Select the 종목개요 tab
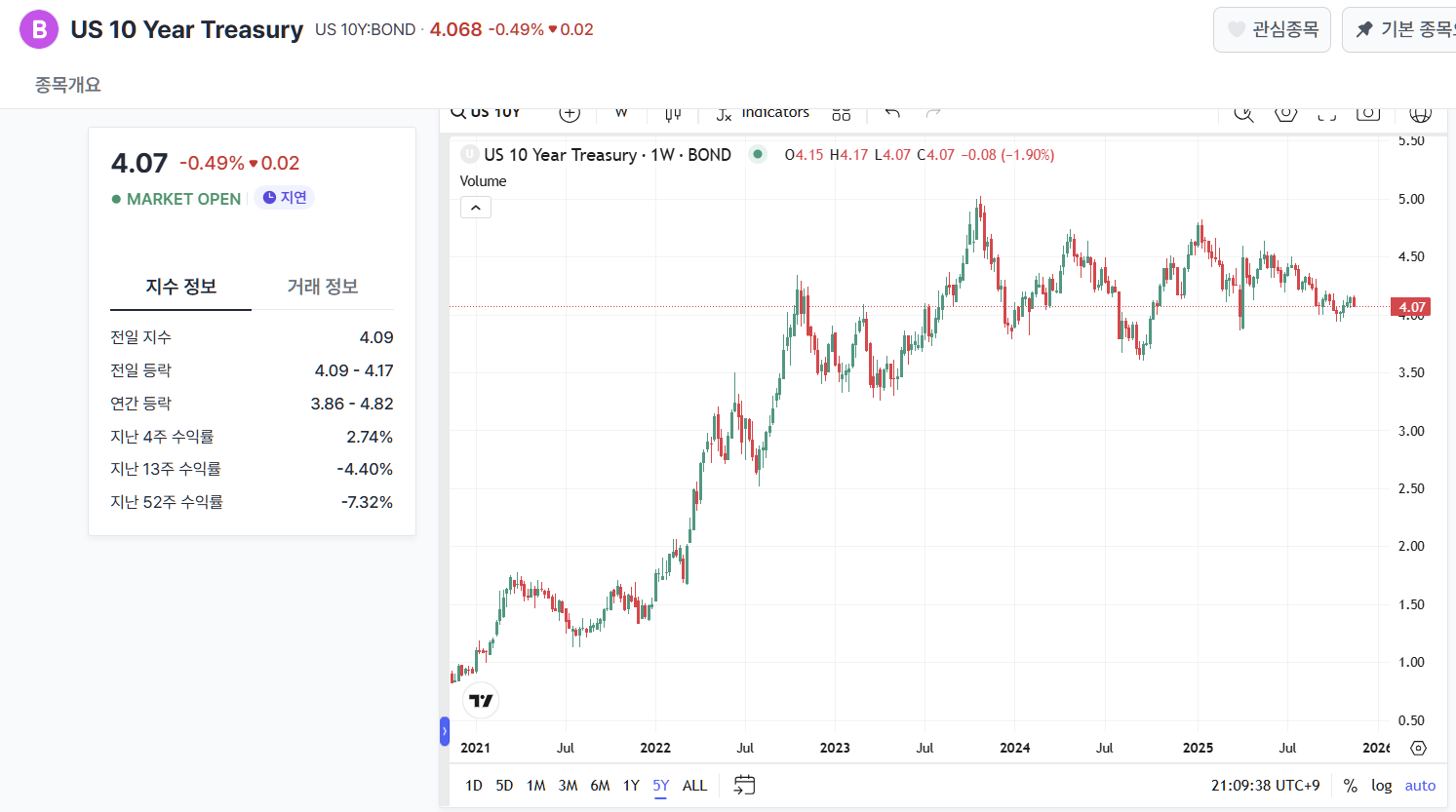 68,85
